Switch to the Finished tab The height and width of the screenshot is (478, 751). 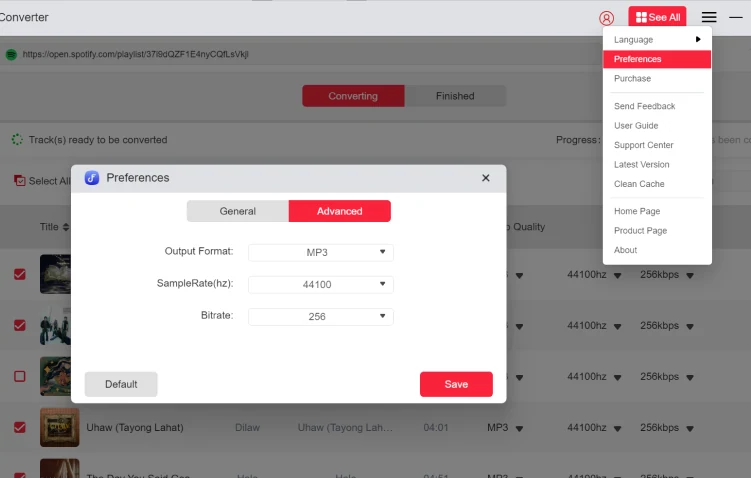pos(455,96)
